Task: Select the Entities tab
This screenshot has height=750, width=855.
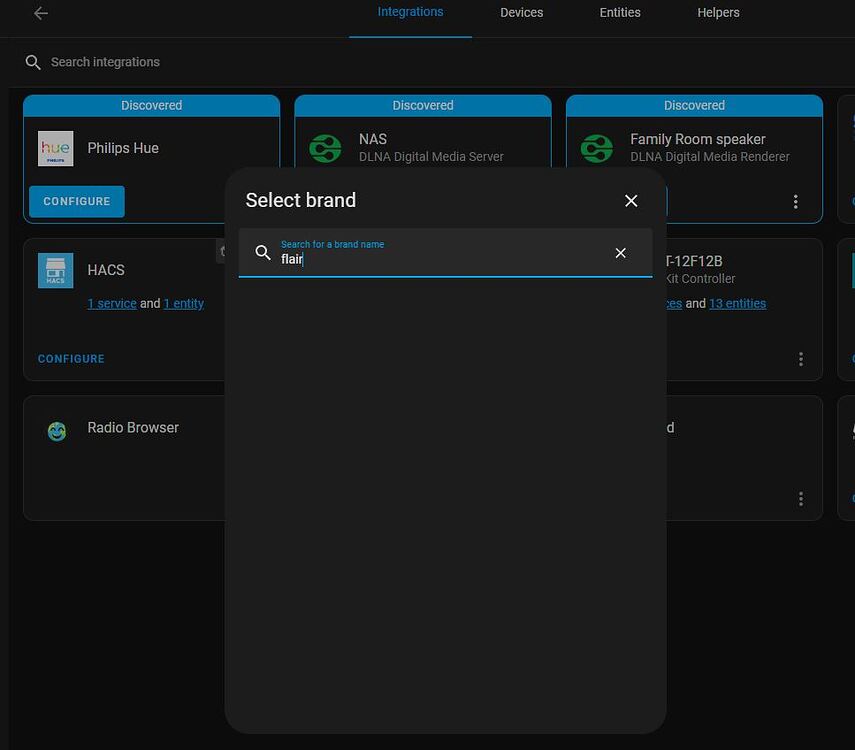Action: tap(619, 13)
